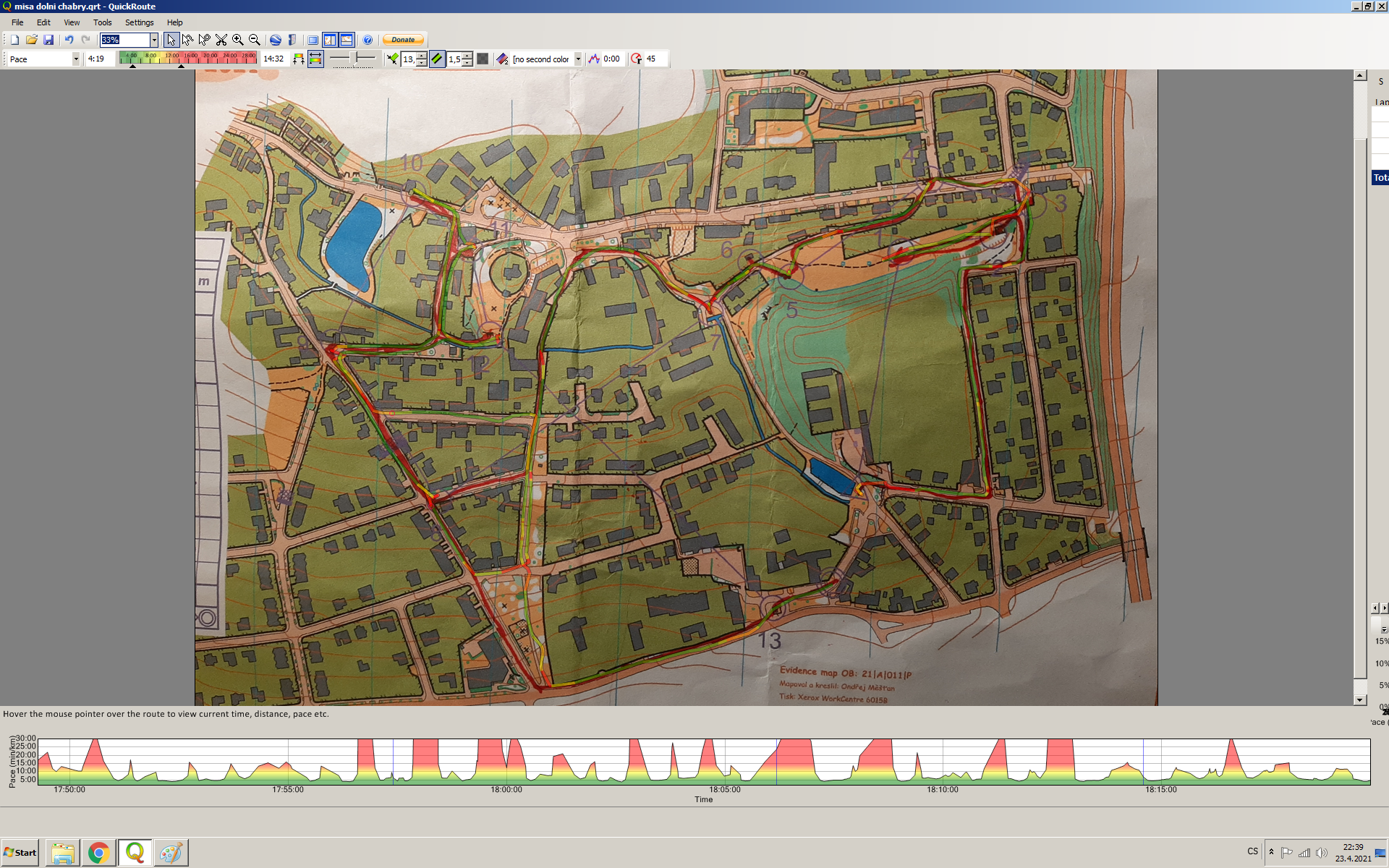Open the Settings menu

[x=139, y=22]
